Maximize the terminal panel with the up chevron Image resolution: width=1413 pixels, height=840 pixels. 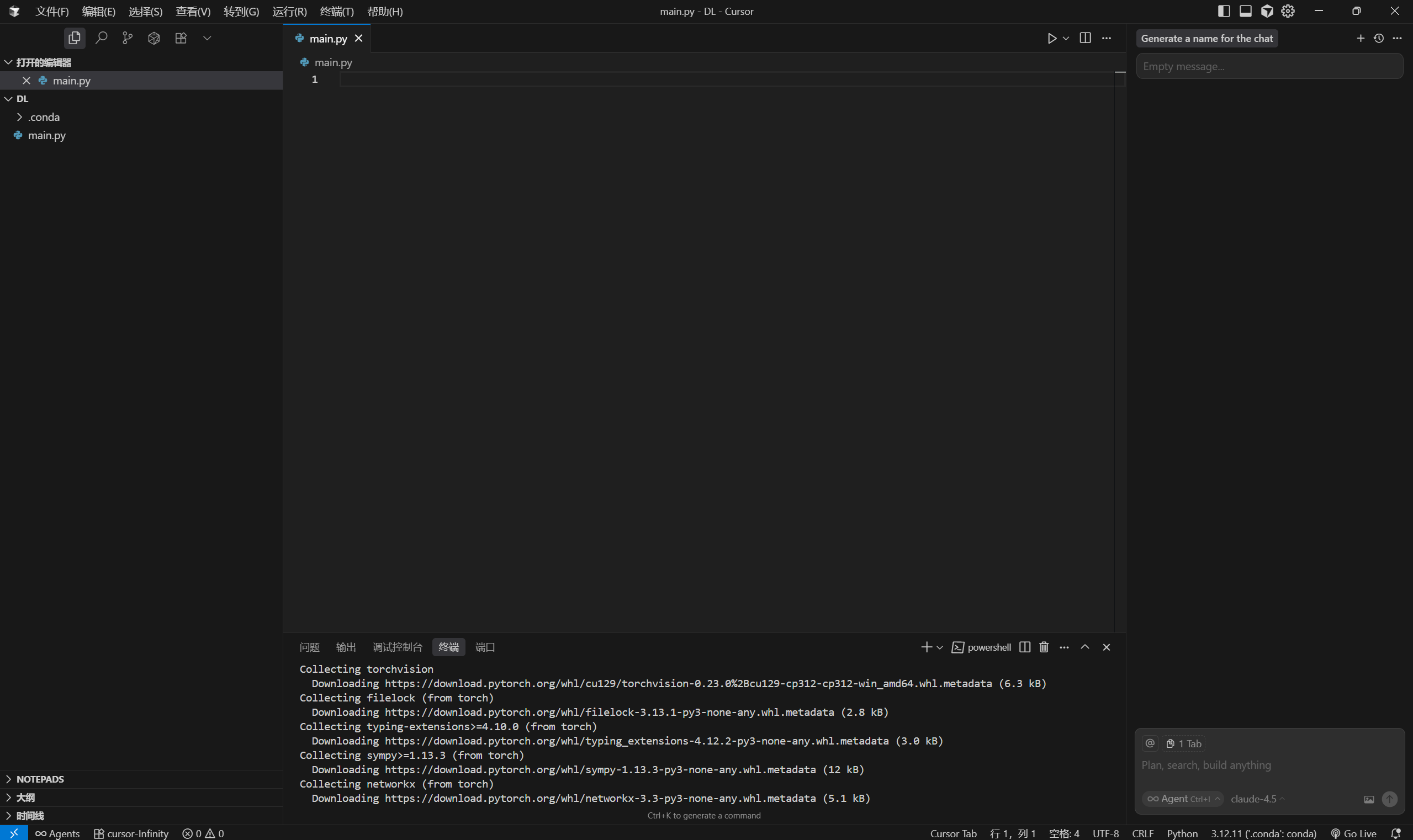(1084, 647)
